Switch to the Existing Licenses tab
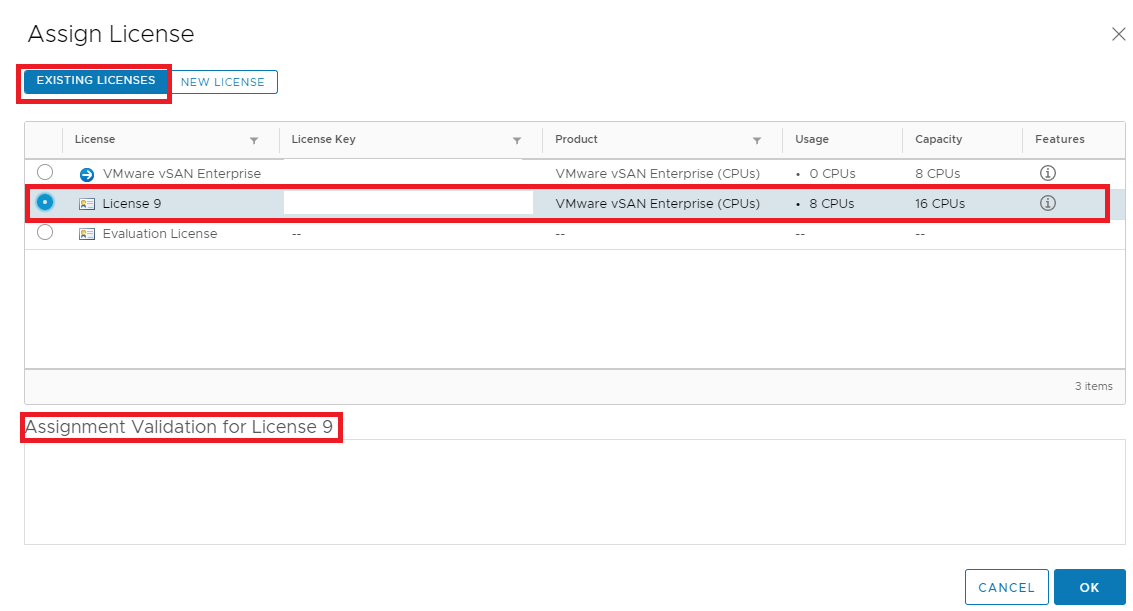1133x611 pixels. [x=95, y=81]
